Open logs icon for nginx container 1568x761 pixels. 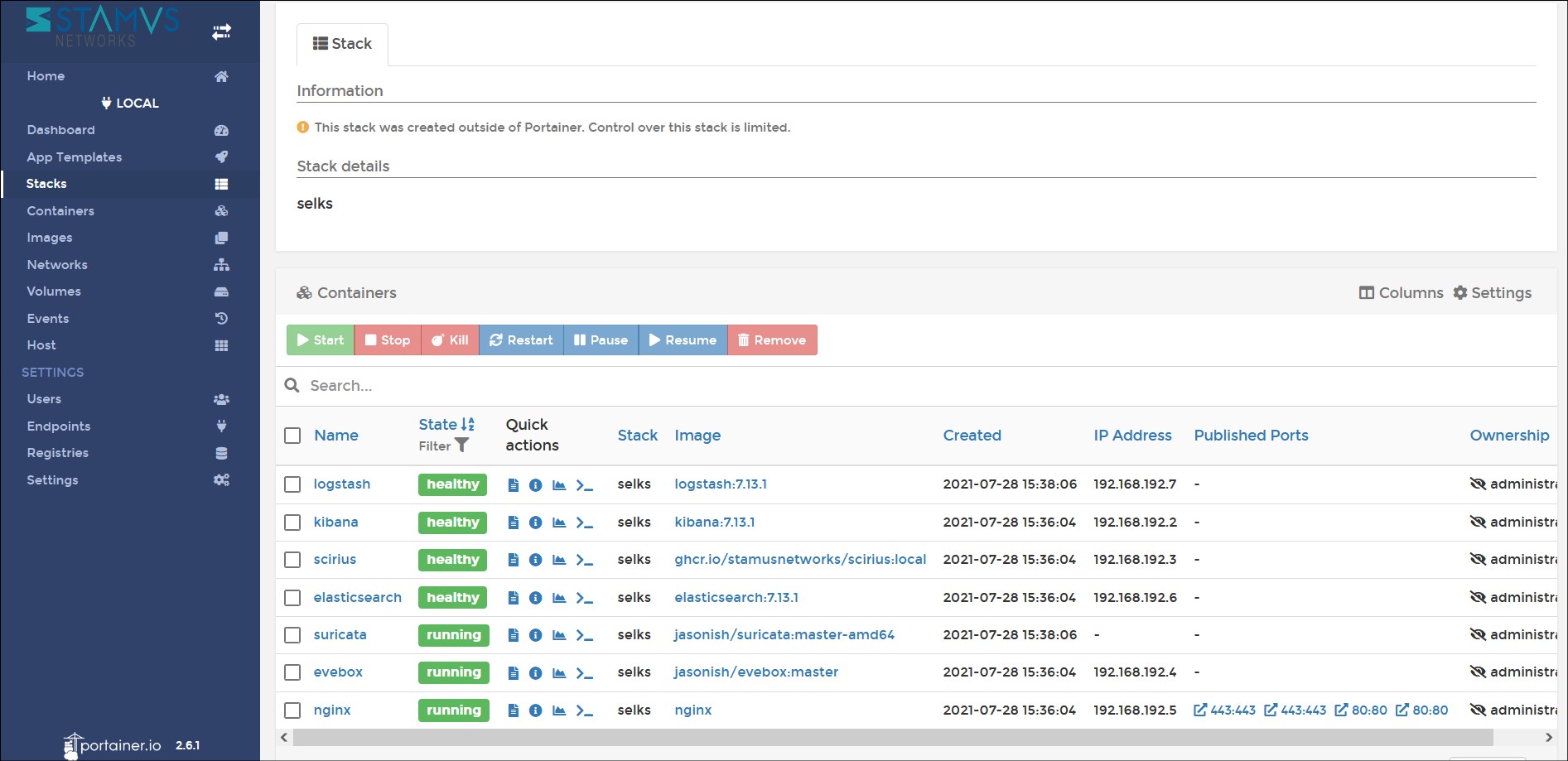coord(514,710)
